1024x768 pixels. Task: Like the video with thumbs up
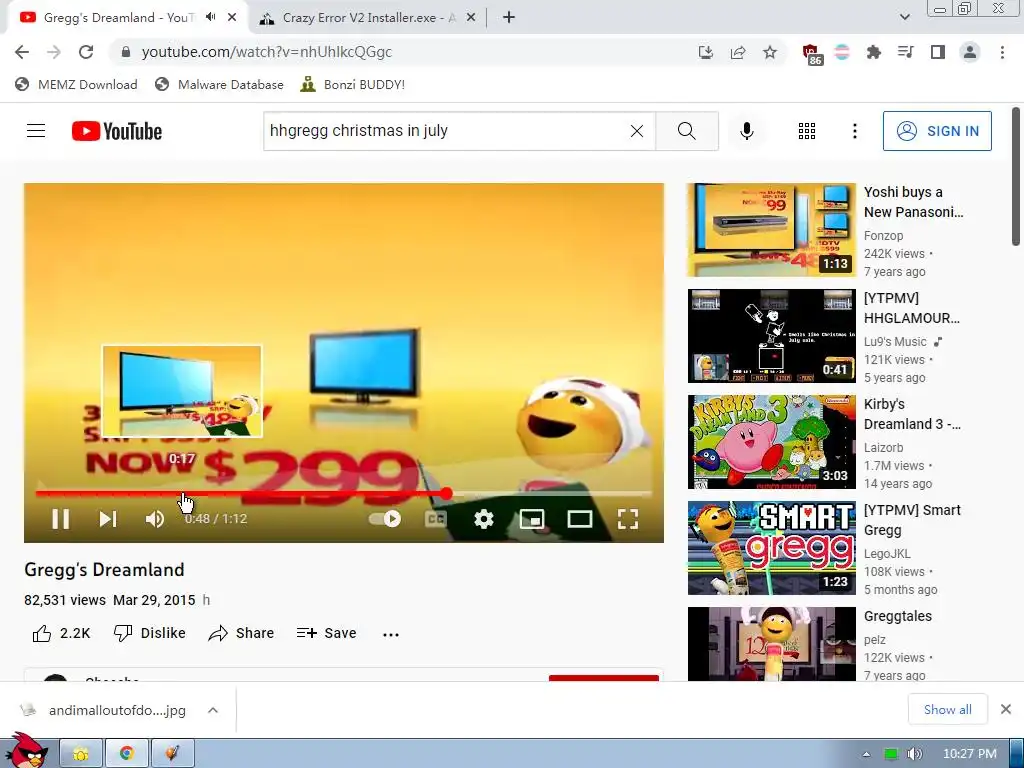pos(61,633)
